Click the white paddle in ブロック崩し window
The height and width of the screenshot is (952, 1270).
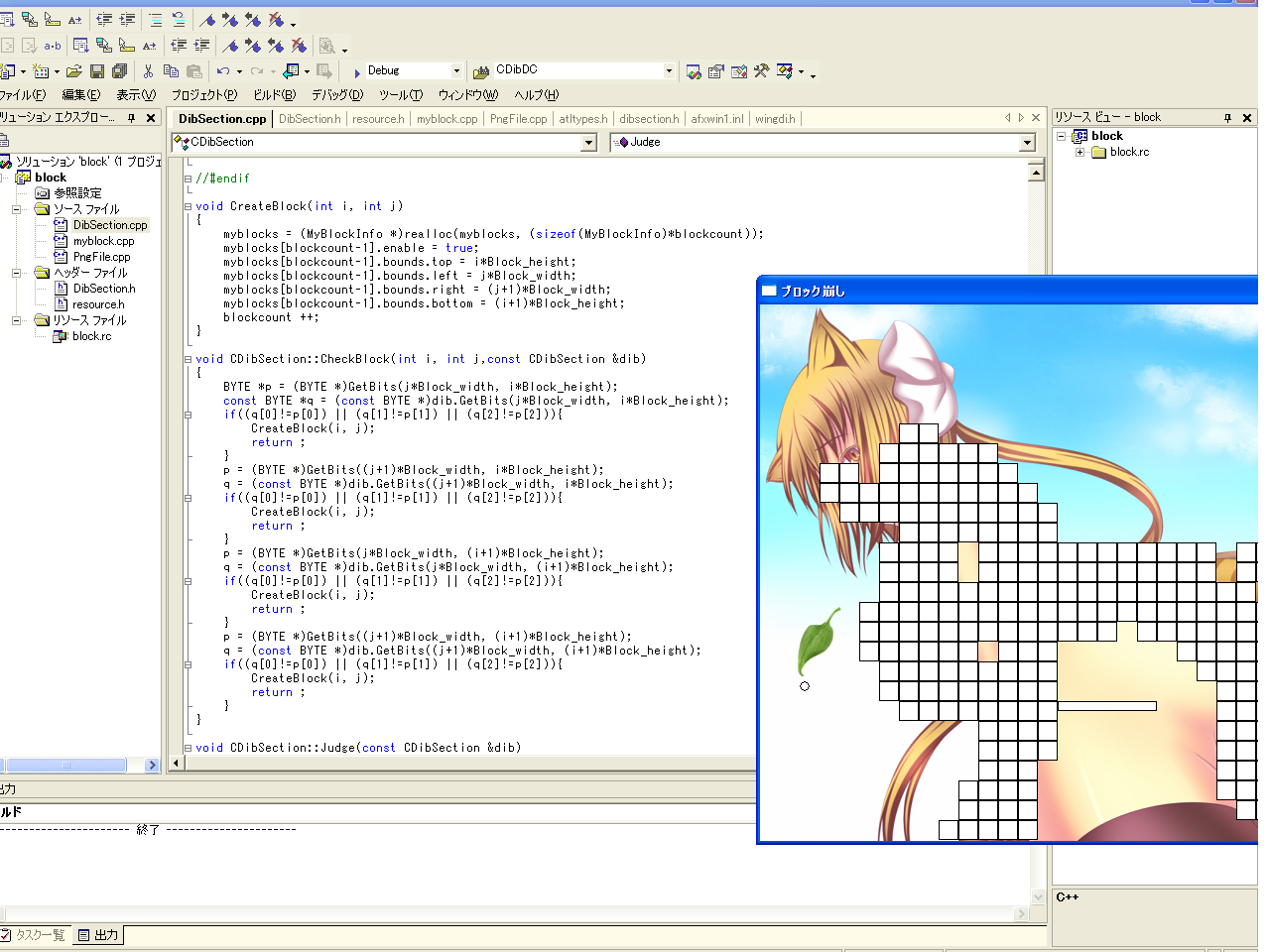tap(1107, 706)
